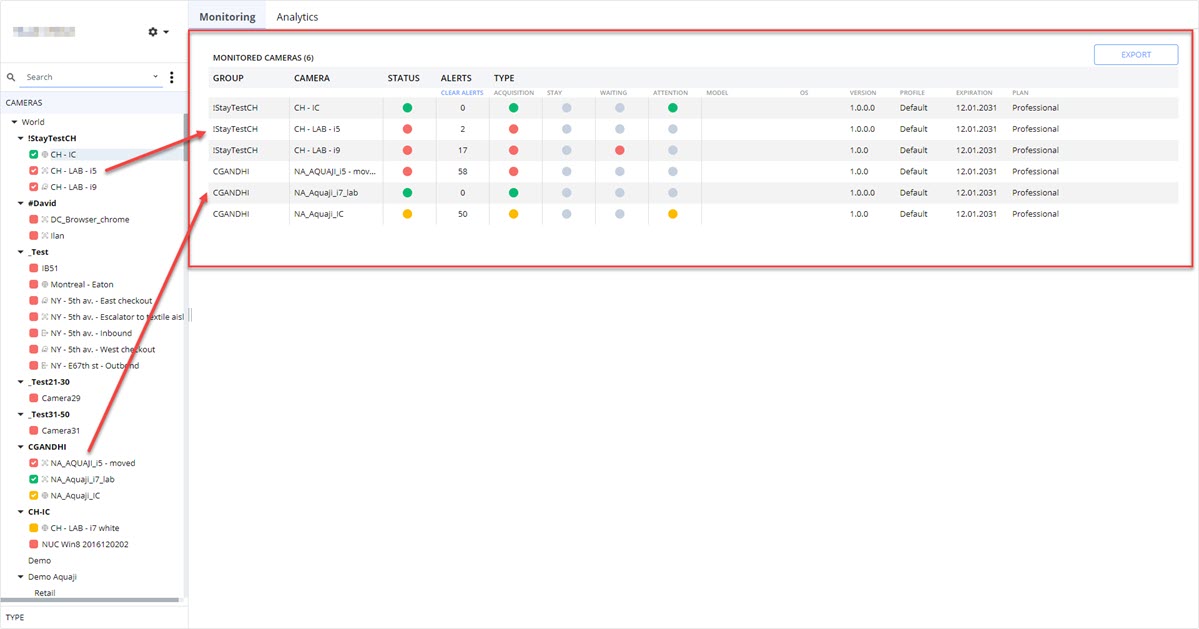
Task: Collapse the _Test21-30 group
Action: pyautogui.click(x=21, y=382)
